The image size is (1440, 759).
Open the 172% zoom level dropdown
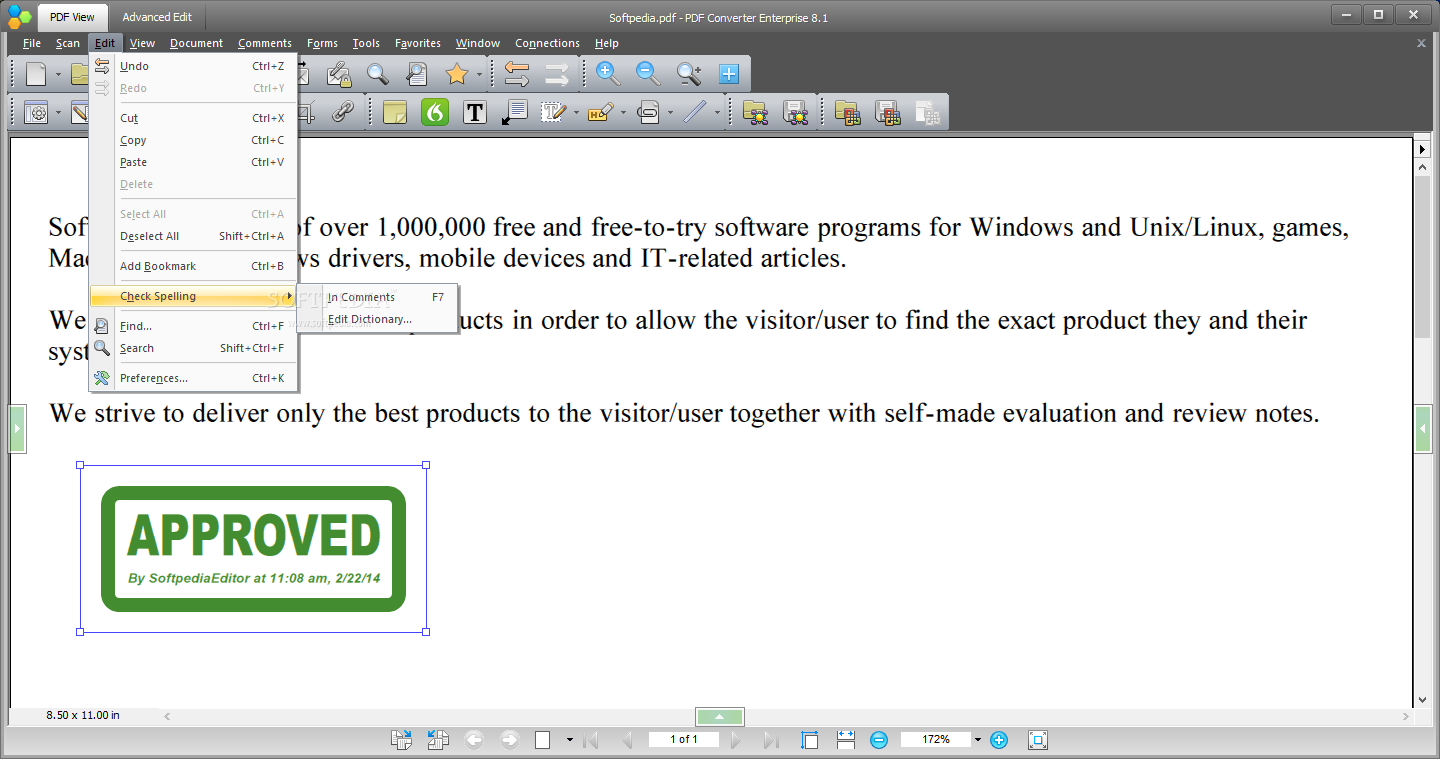978,740
